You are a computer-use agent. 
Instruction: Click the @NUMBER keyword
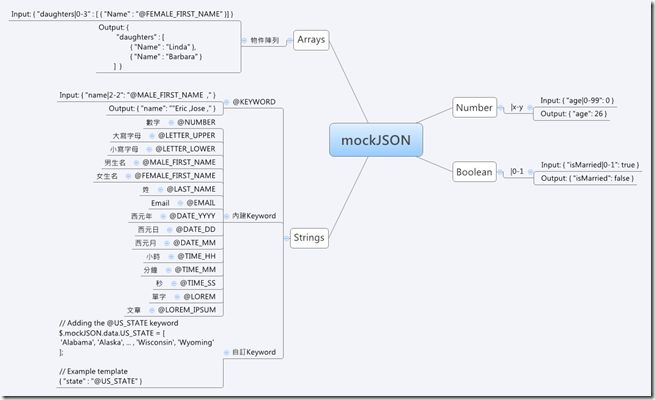click(196, 122)
